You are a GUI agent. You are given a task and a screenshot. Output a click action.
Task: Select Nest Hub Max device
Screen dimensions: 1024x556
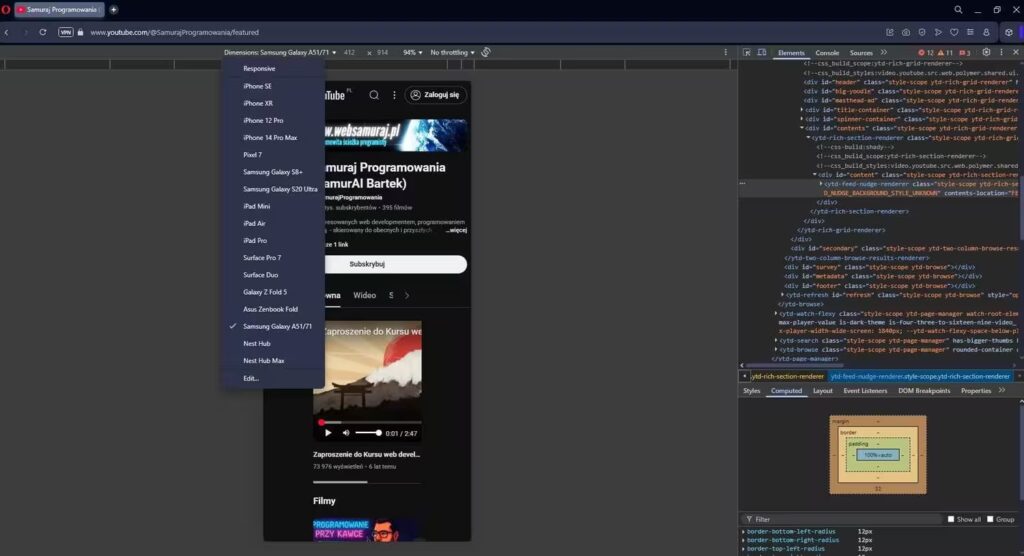tap(264, 361)
